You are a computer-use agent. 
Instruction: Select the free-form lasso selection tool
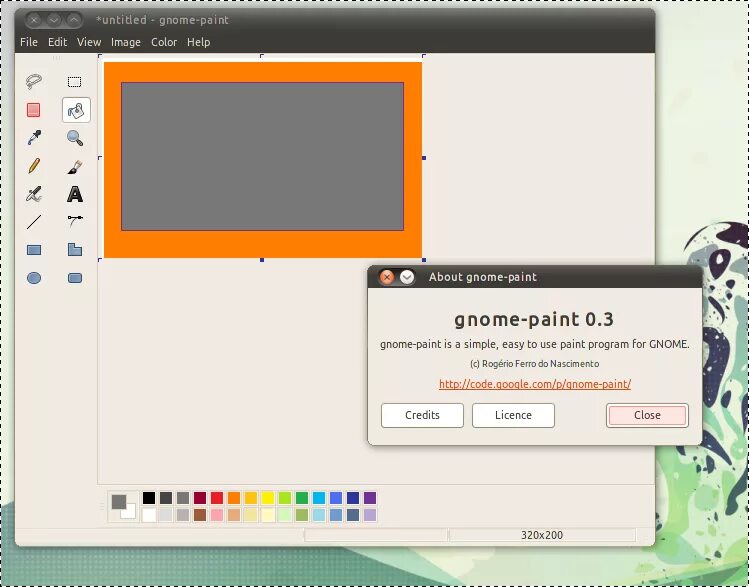pyautogui.click(x=33, y=82)
